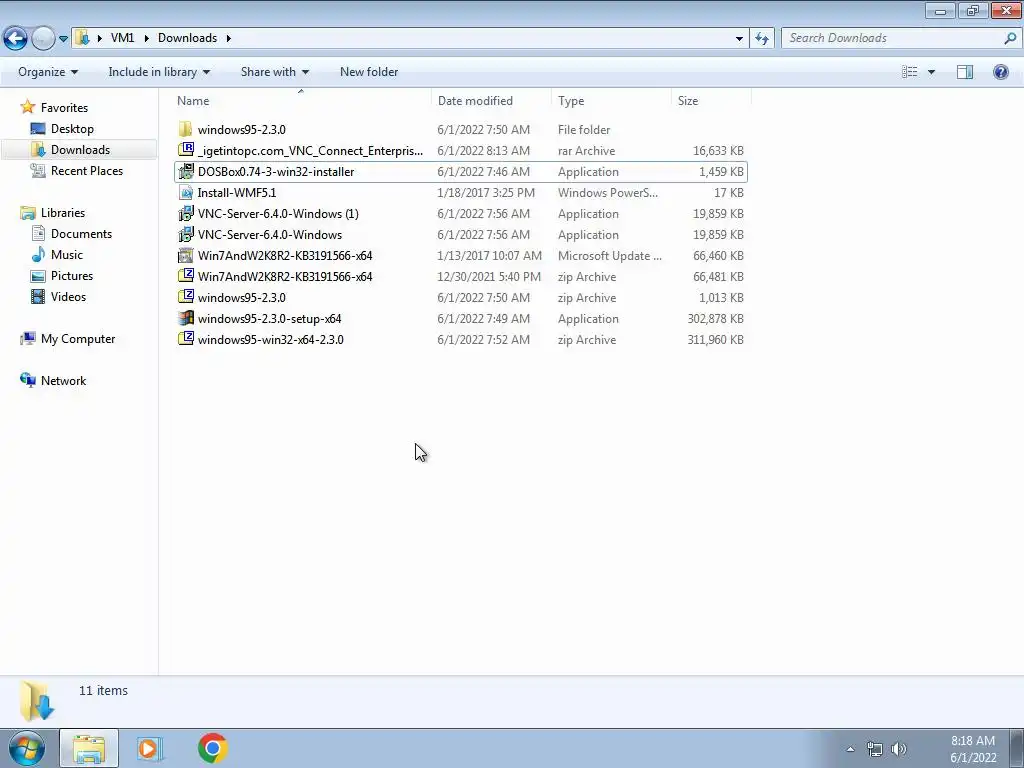Select windows95-2.3.0 zip archive icon
Screen dimensions: 1024x768
185,296
